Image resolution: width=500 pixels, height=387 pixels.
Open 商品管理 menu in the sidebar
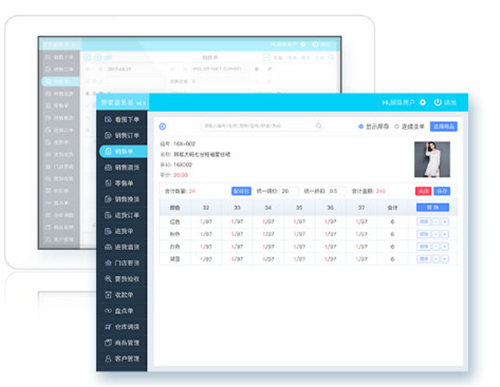tap(122, 343)
